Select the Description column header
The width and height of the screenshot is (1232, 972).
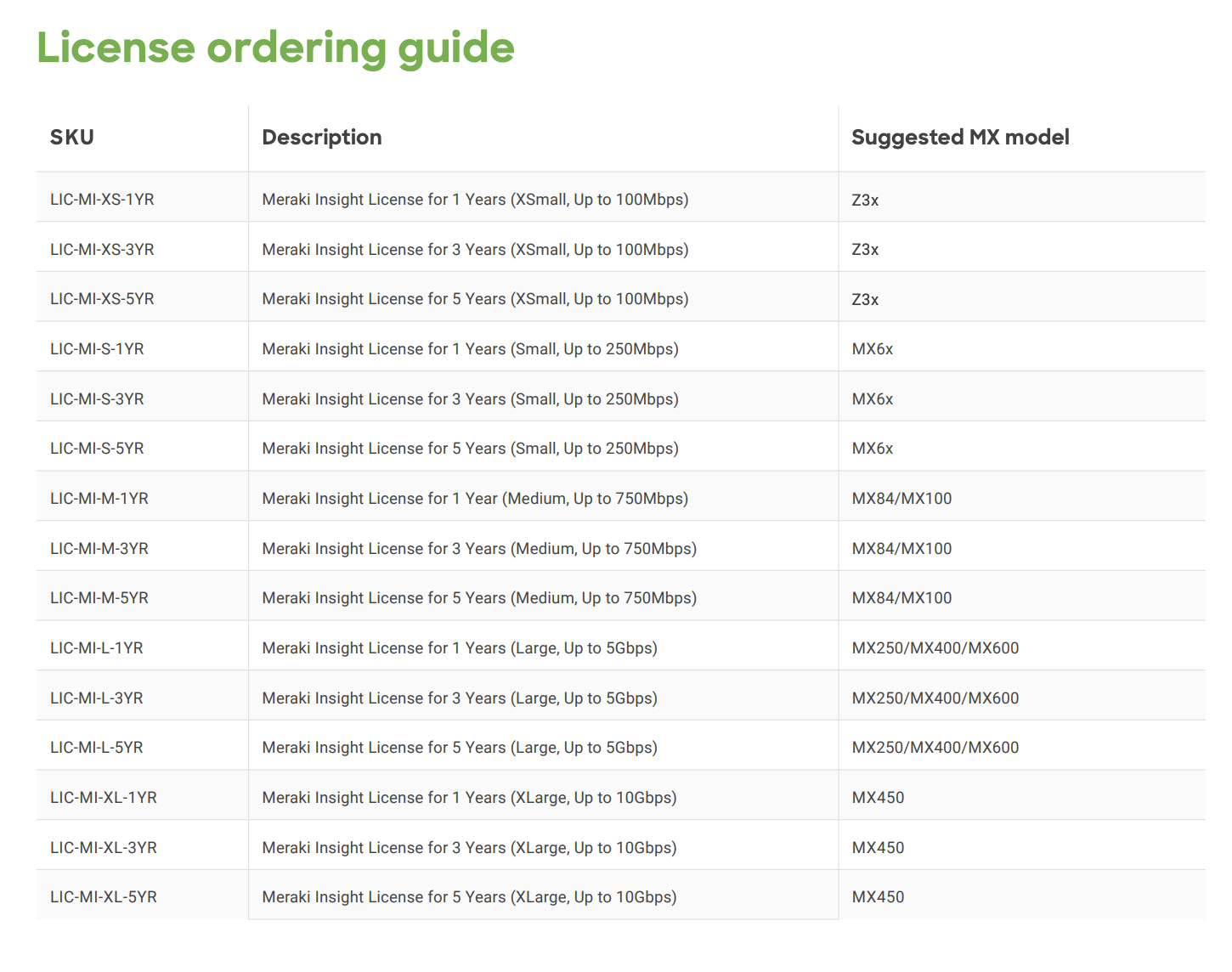coord(321,137)
